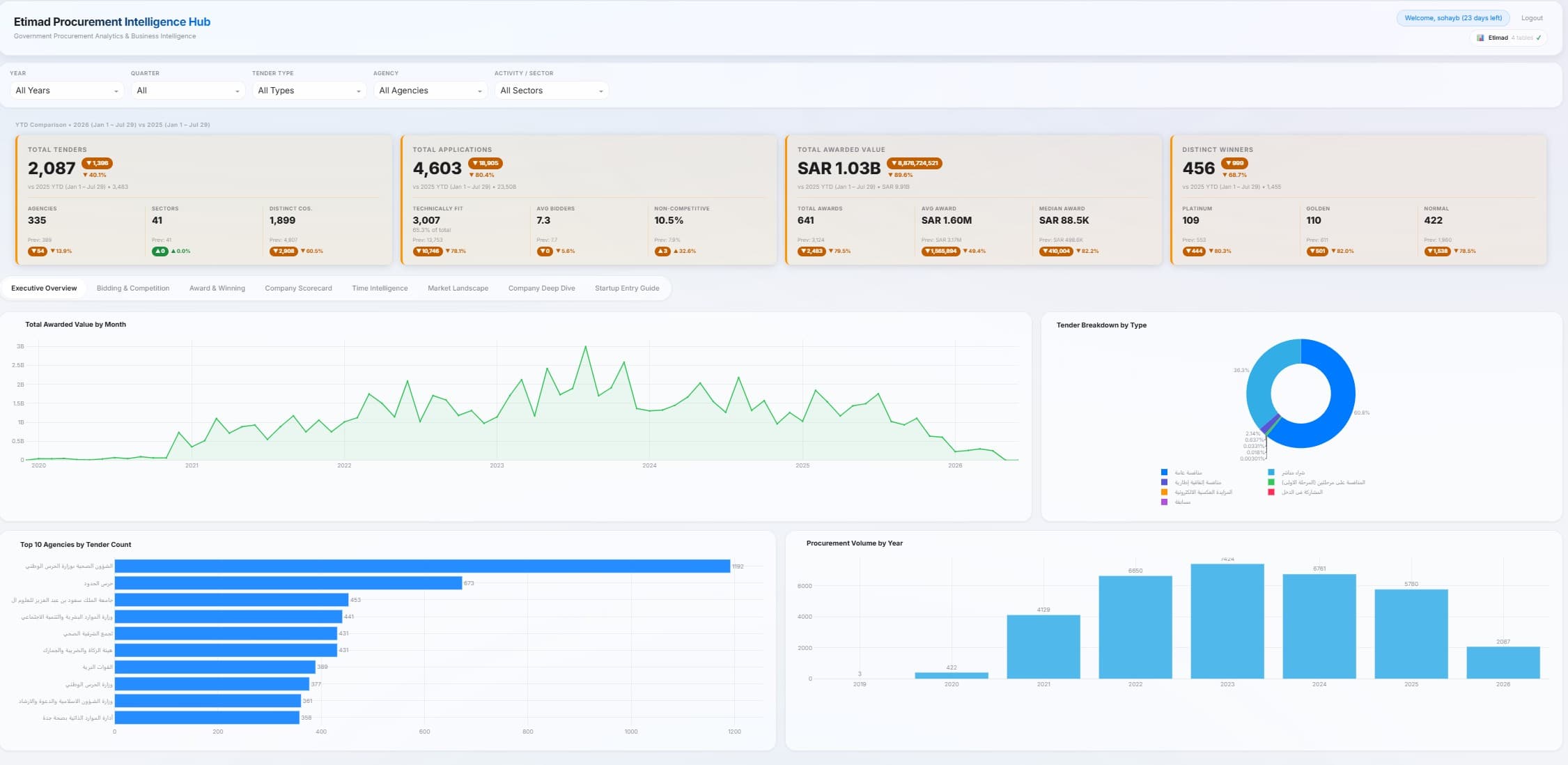Click the Etimad bar-chart dataset icon
The image size is (1568, 765).
(x=1480, y=38)
